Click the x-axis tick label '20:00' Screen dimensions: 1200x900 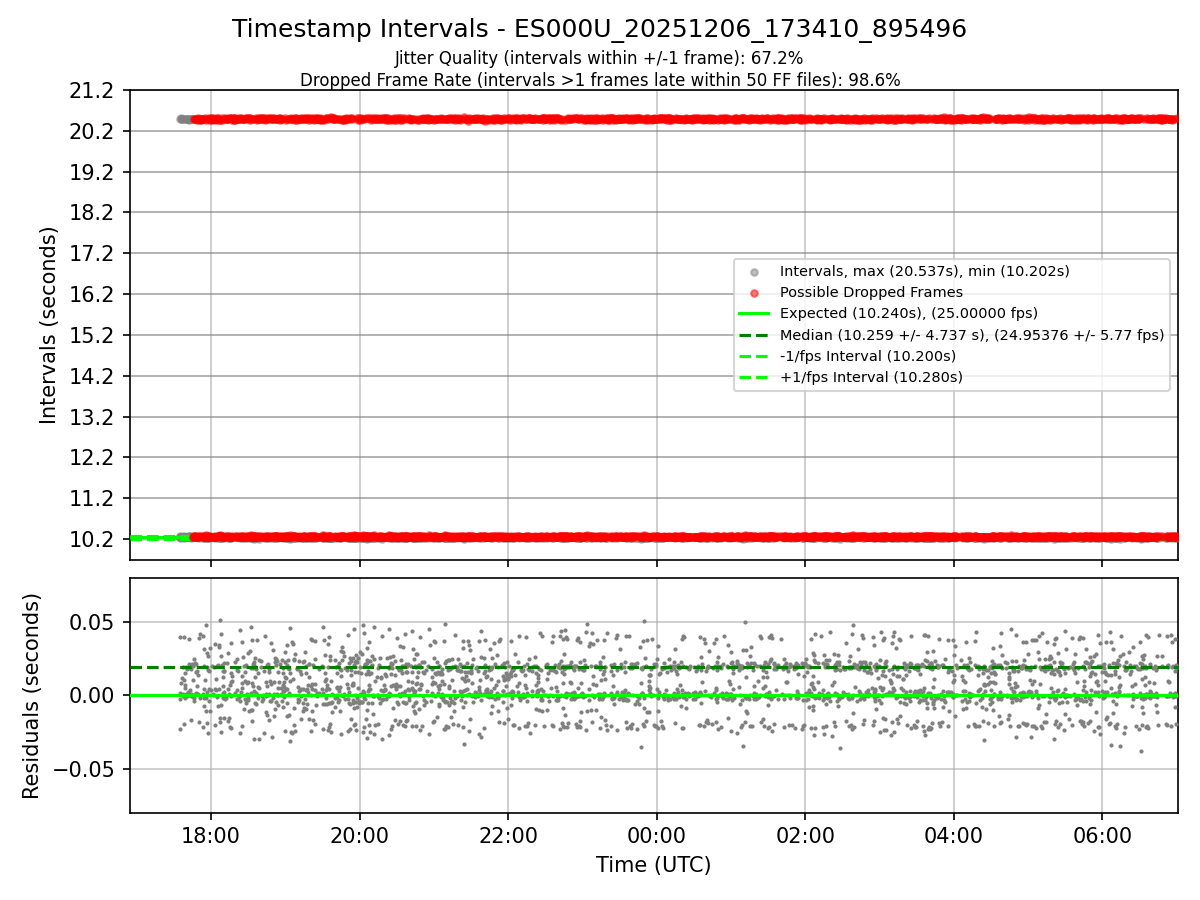[359, 835]
